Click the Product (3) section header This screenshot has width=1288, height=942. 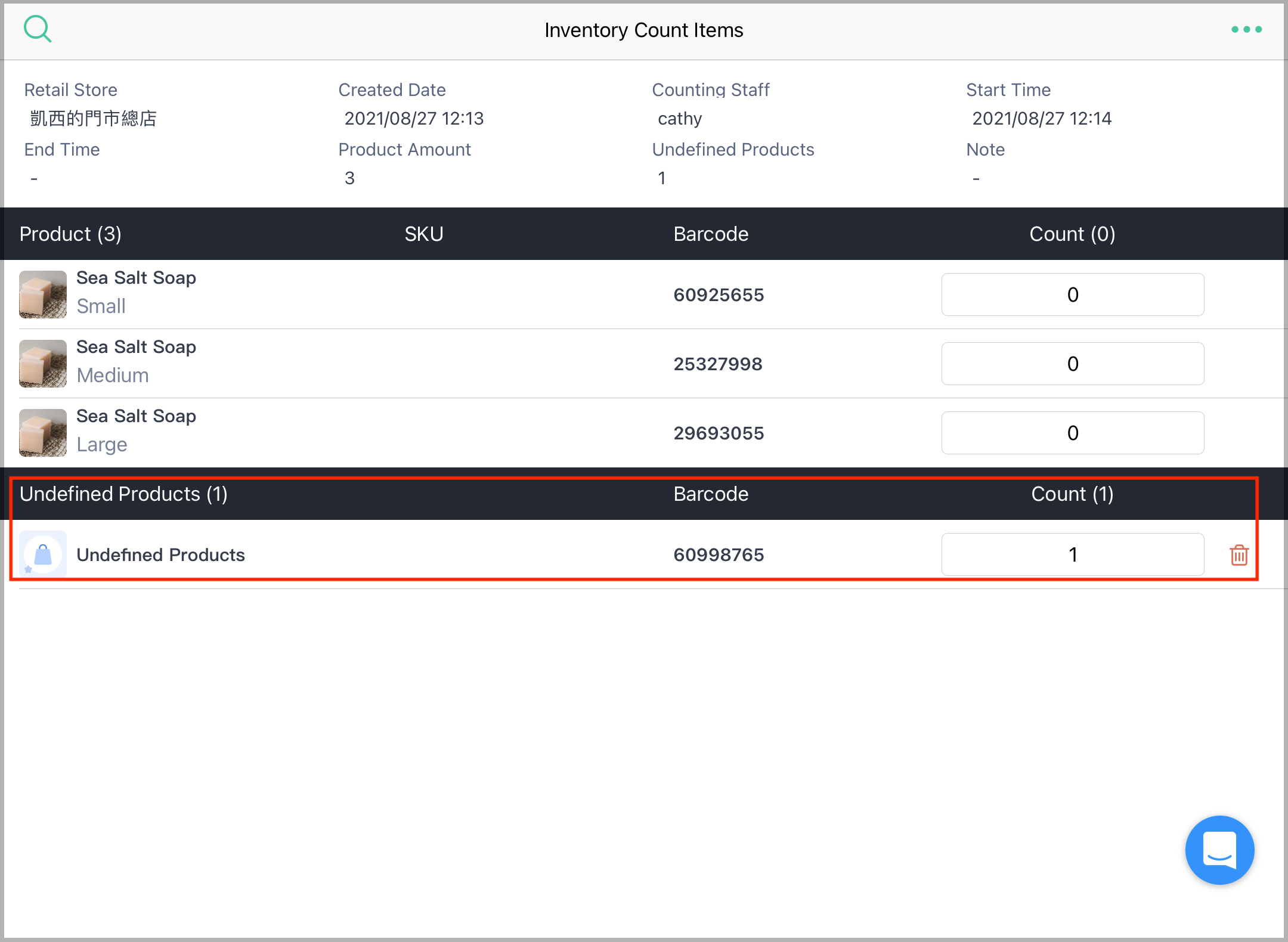coord(70,234)
